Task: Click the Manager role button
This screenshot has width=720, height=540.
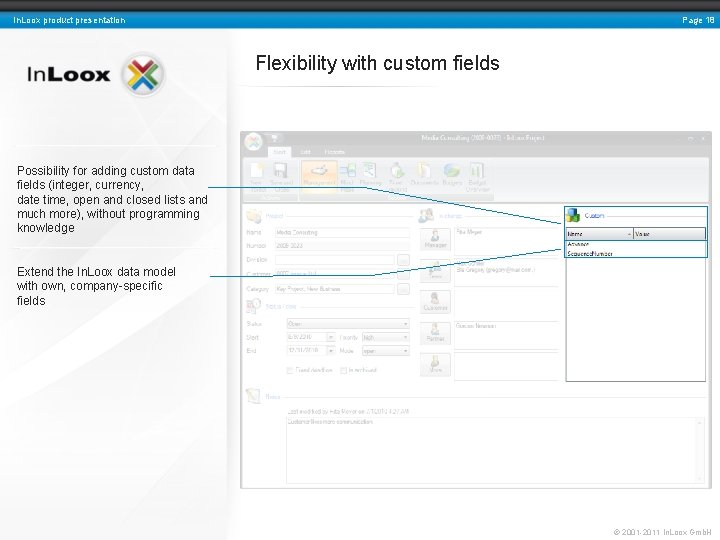Action: (435, 239)
